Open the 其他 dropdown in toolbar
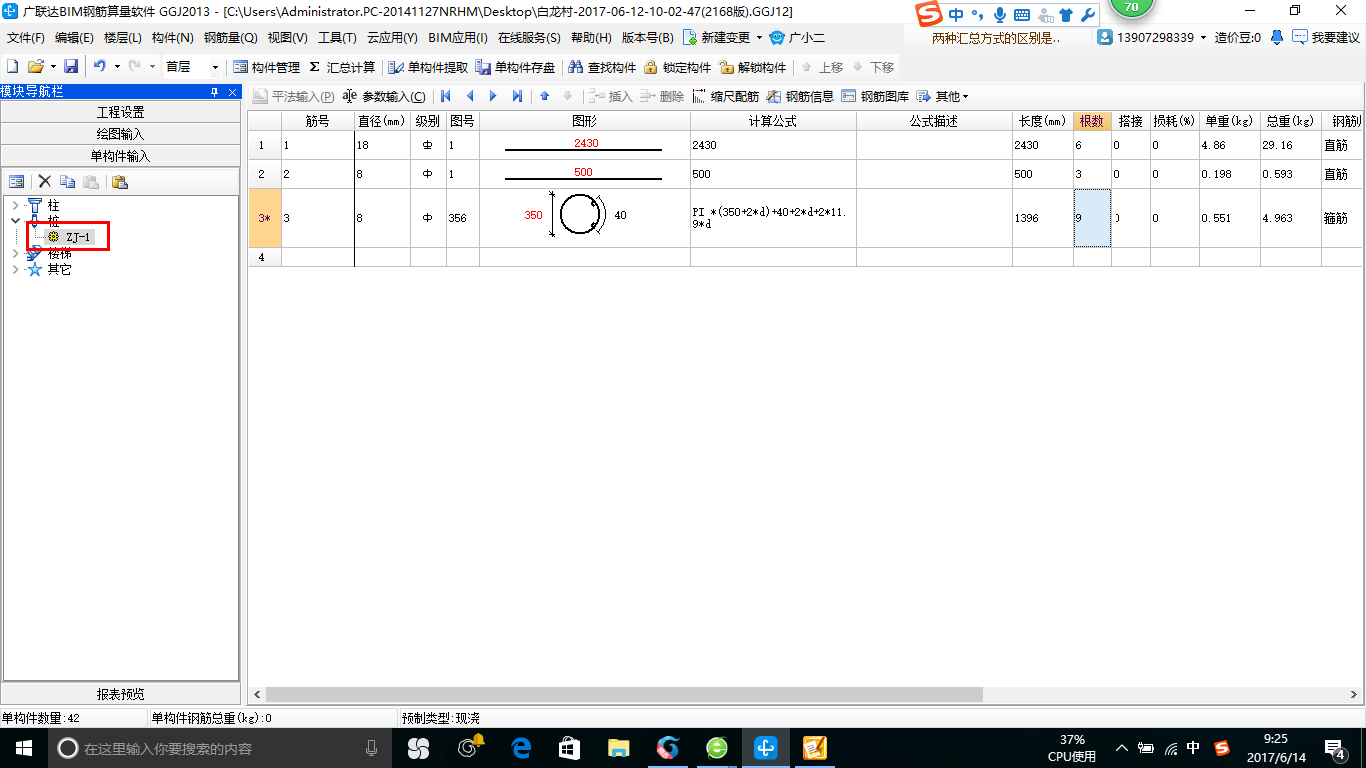Viewport: 1366px width, 768px height. (944, 96)
